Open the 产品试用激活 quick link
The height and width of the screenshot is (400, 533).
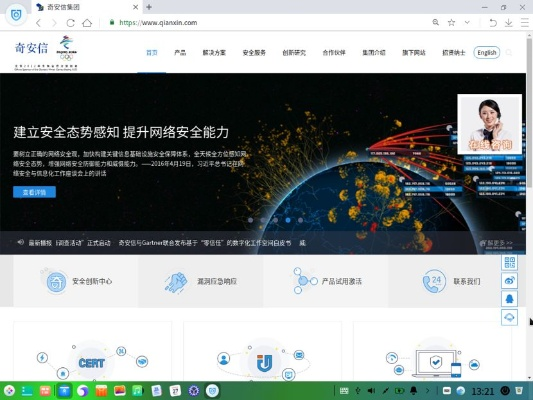pyautogui.click(x=327, y=281)
